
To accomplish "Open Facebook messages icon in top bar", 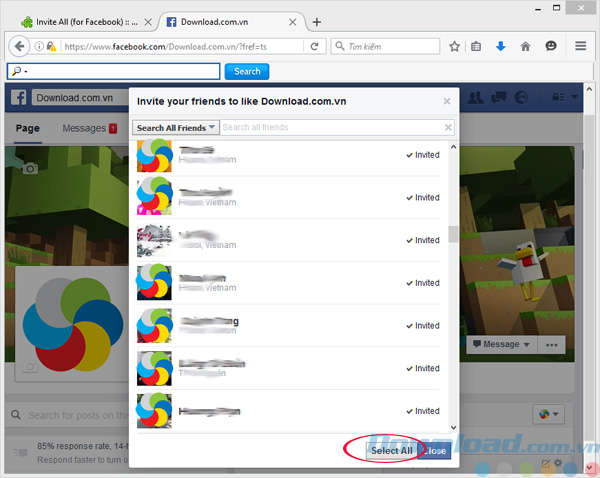I will [x=498, y=98].
